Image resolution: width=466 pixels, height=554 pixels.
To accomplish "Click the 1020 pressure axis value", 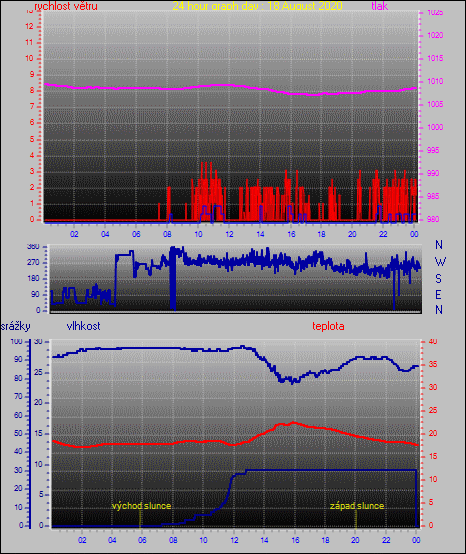I will pyautogui.click(x=435, y=35).
